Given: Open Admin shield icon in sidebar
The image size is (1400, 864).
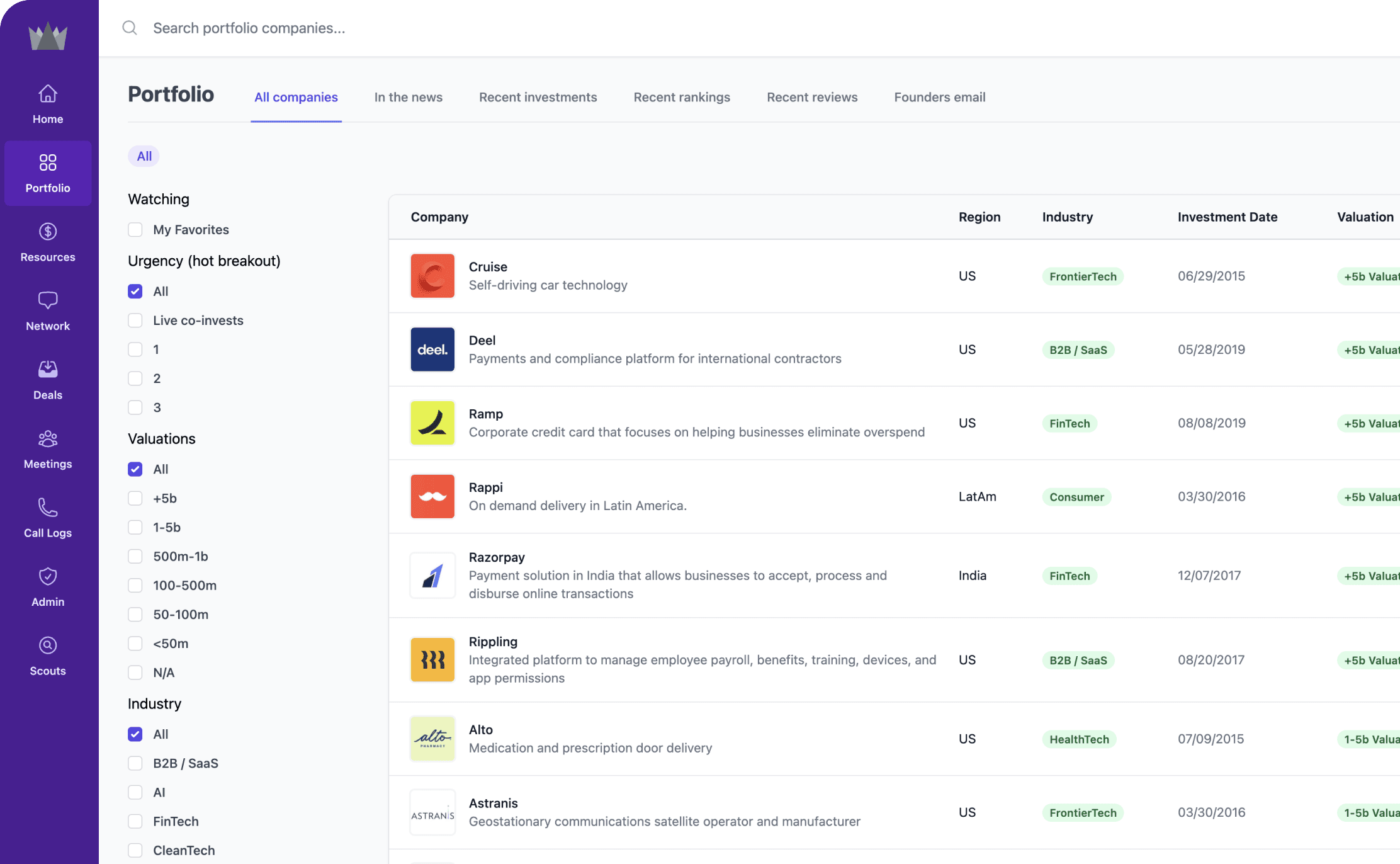Looking at the screenshot, I should (48, 576).
